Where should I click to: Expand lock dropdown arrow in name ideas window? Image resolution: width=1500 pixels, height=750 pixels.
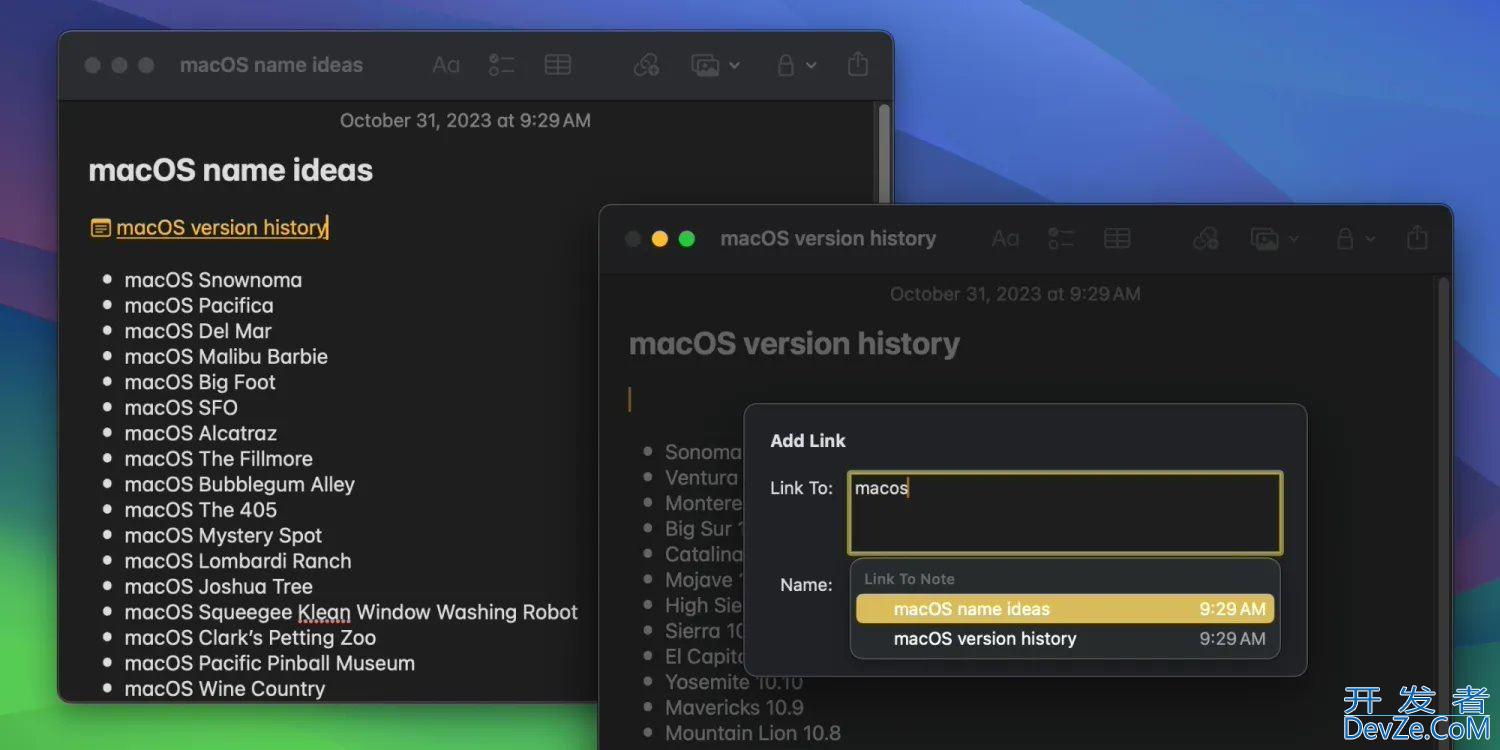[x=811, y=65]
